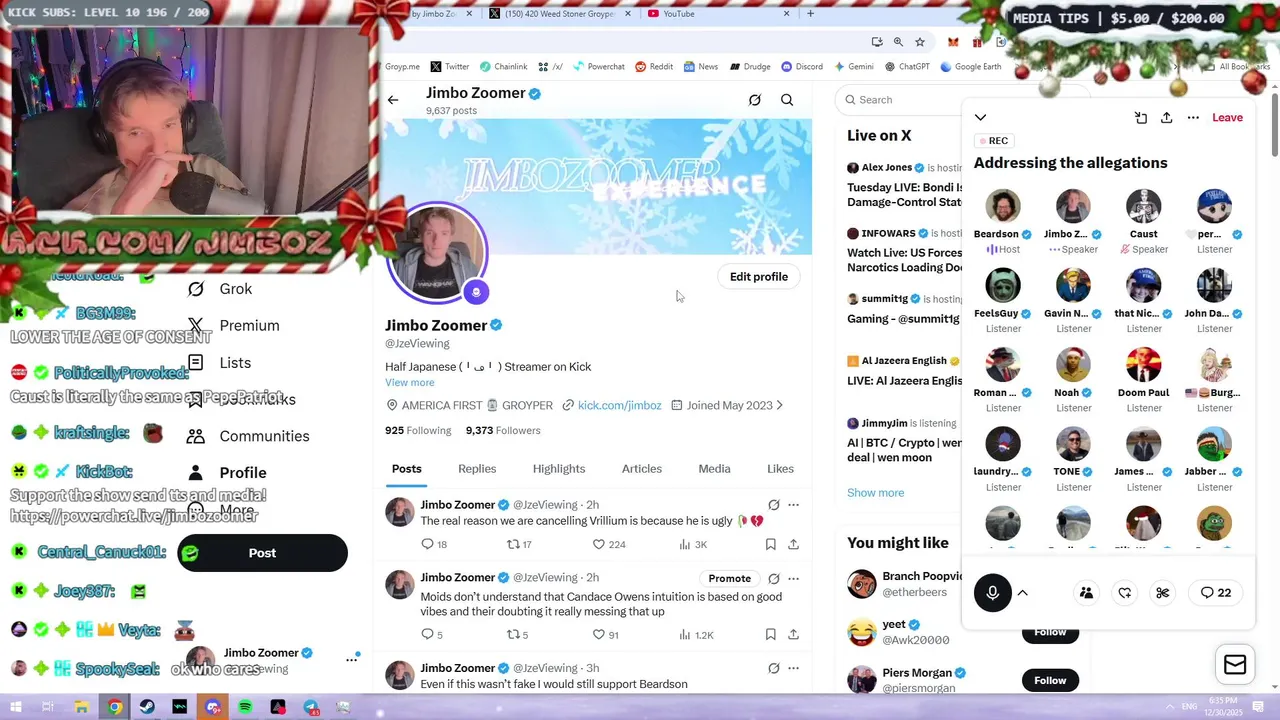Collapse the Space panel with the down chevron
The width and height of the screenshot is (1280, 720).
980,117
